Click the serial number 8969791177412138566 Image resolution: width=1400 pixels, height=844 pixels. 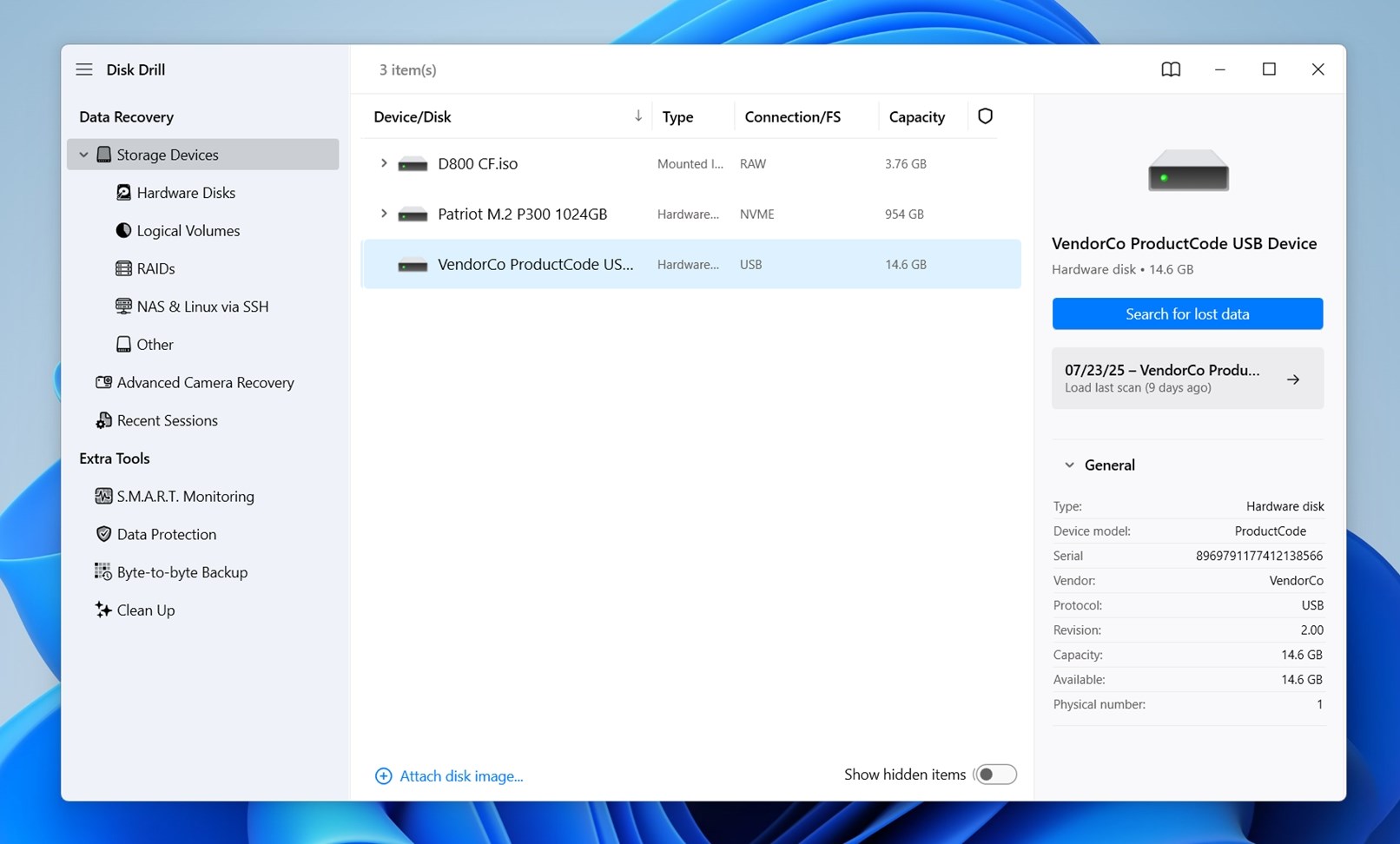click(x=1259, y=556)
